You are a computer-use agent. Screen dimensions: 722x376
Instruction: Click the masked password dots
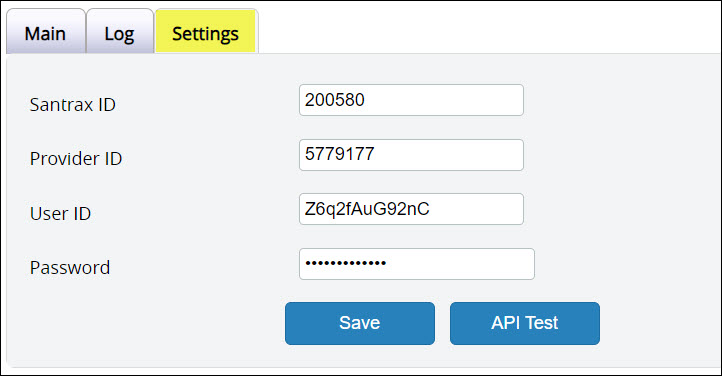(x=345, y=263)
